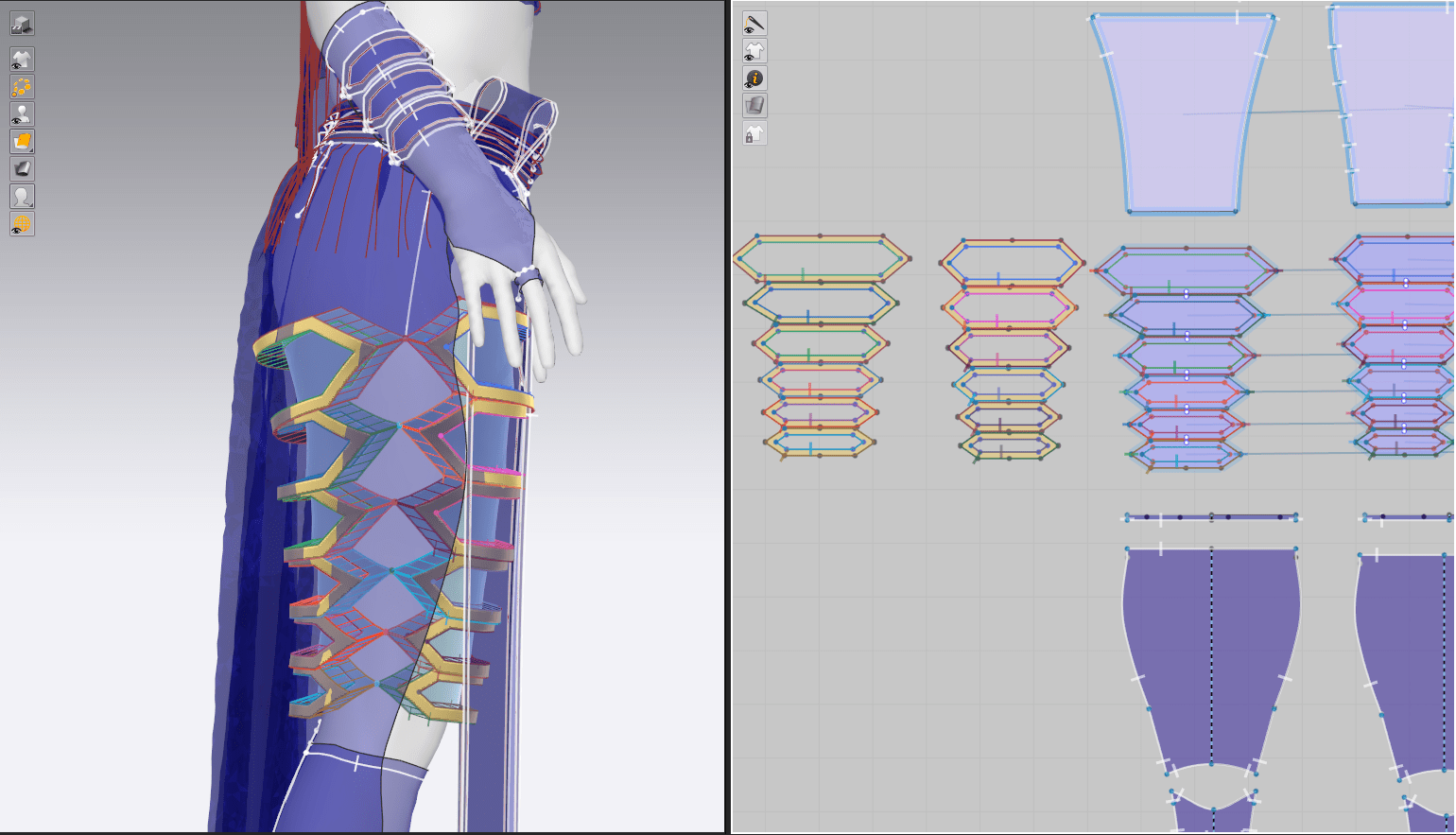Viewport: 1456px width, 835px height.
Task: Click the divider between 3D and 2D windows
Action: coord(728,416)
